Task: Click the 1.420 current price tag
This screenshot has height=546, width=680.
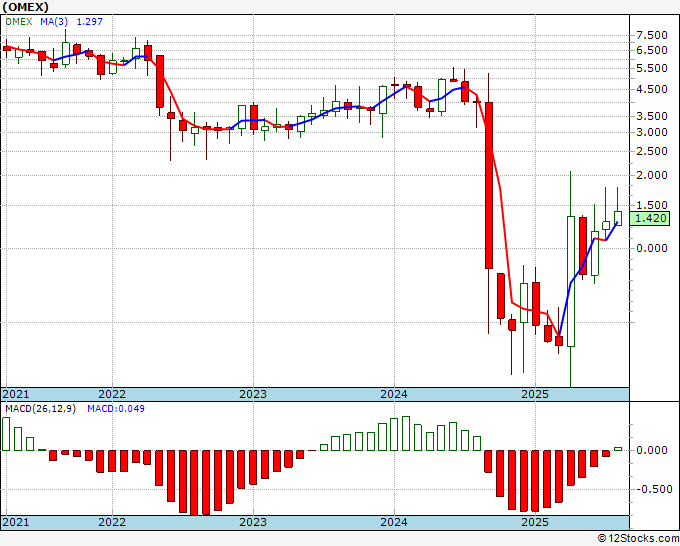Action: [x=650, y=218]
